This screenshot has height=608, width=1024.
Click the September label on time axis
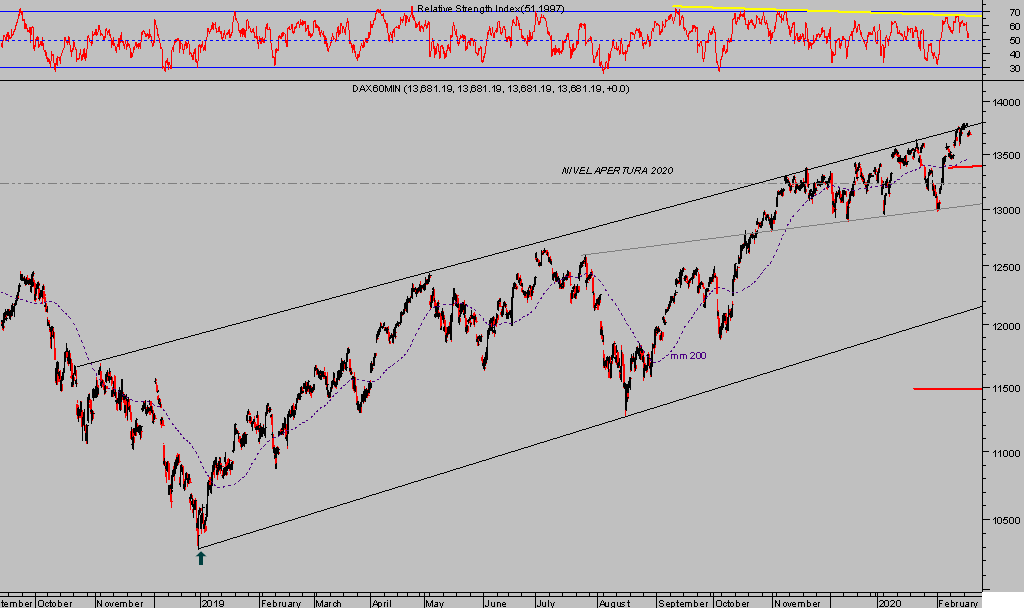pyautogui.click(x=684, y=603)
